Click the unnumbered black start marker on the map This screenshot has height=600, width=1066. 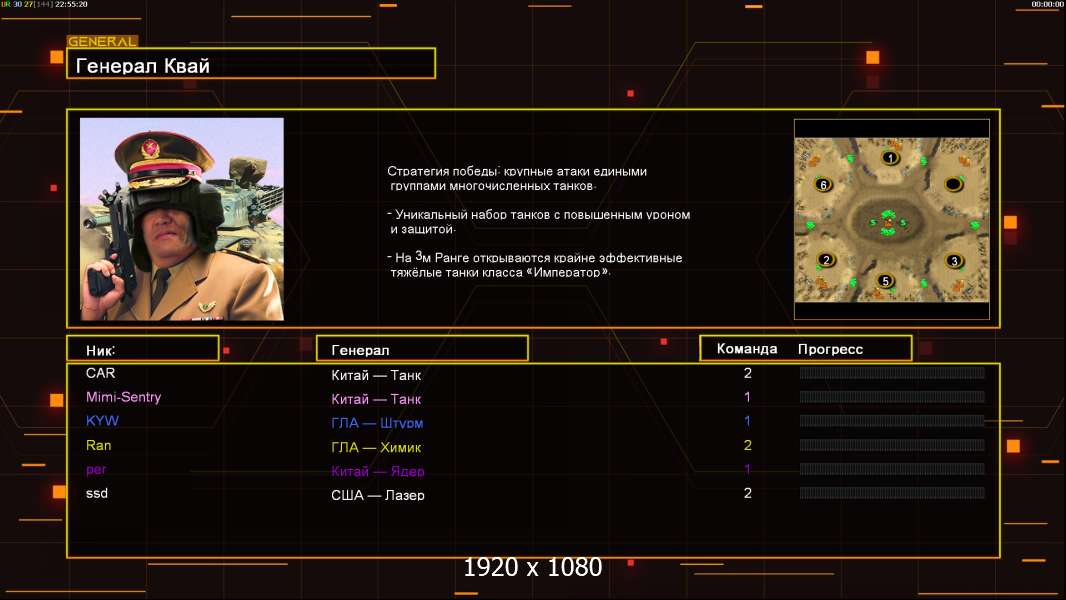953,184
